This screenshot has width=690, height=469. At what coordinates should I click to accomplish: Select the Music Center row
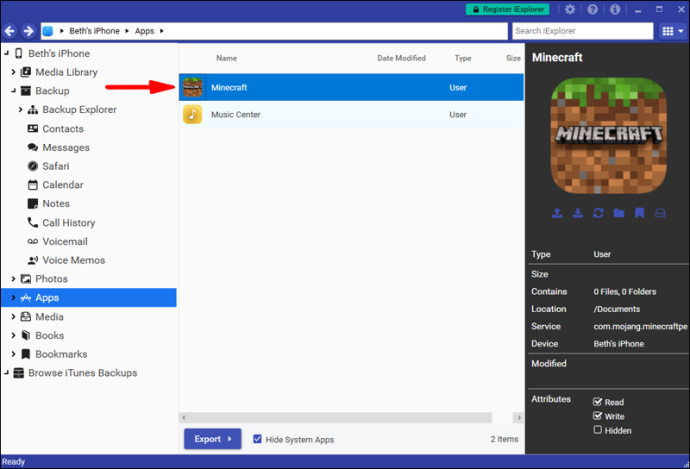coord(351,114)
